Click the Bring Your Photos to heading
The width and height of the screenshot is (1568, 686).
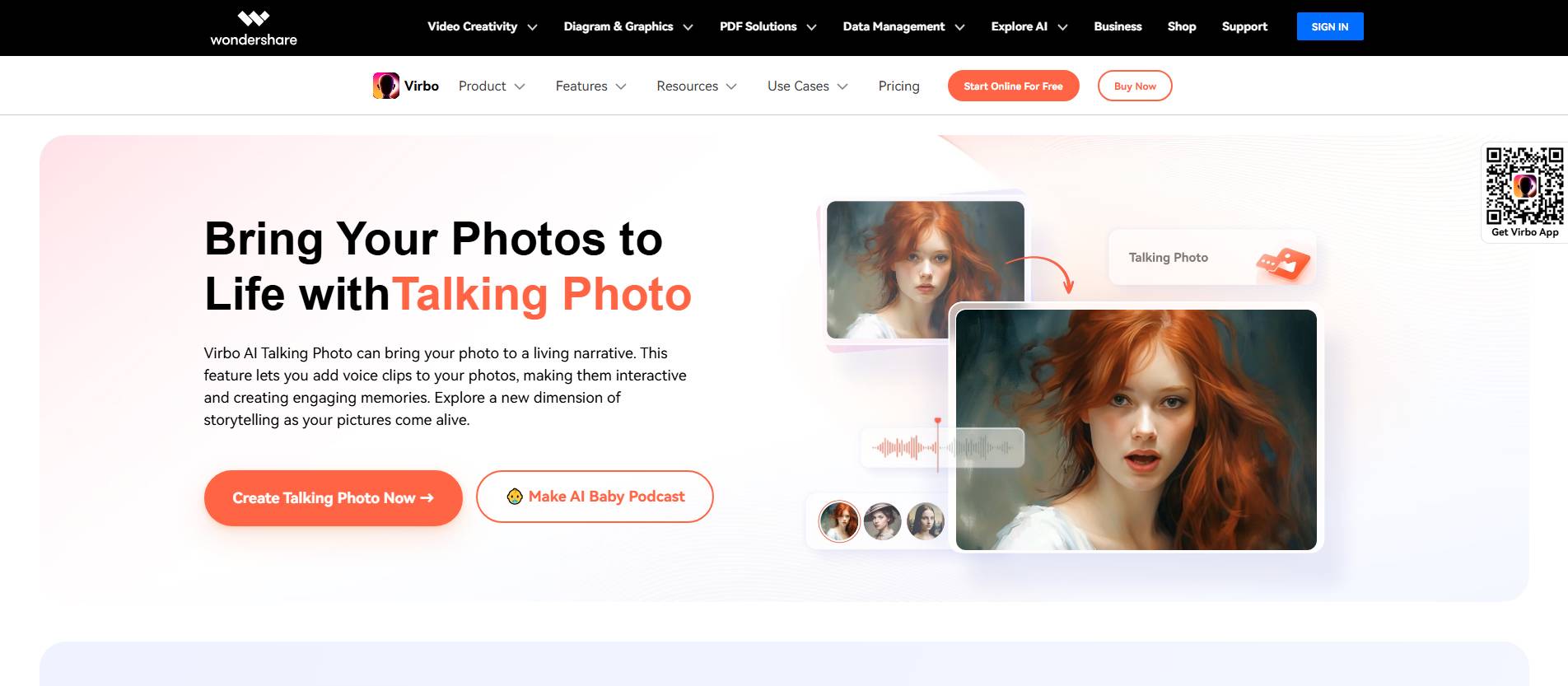[x=433, y=239]
